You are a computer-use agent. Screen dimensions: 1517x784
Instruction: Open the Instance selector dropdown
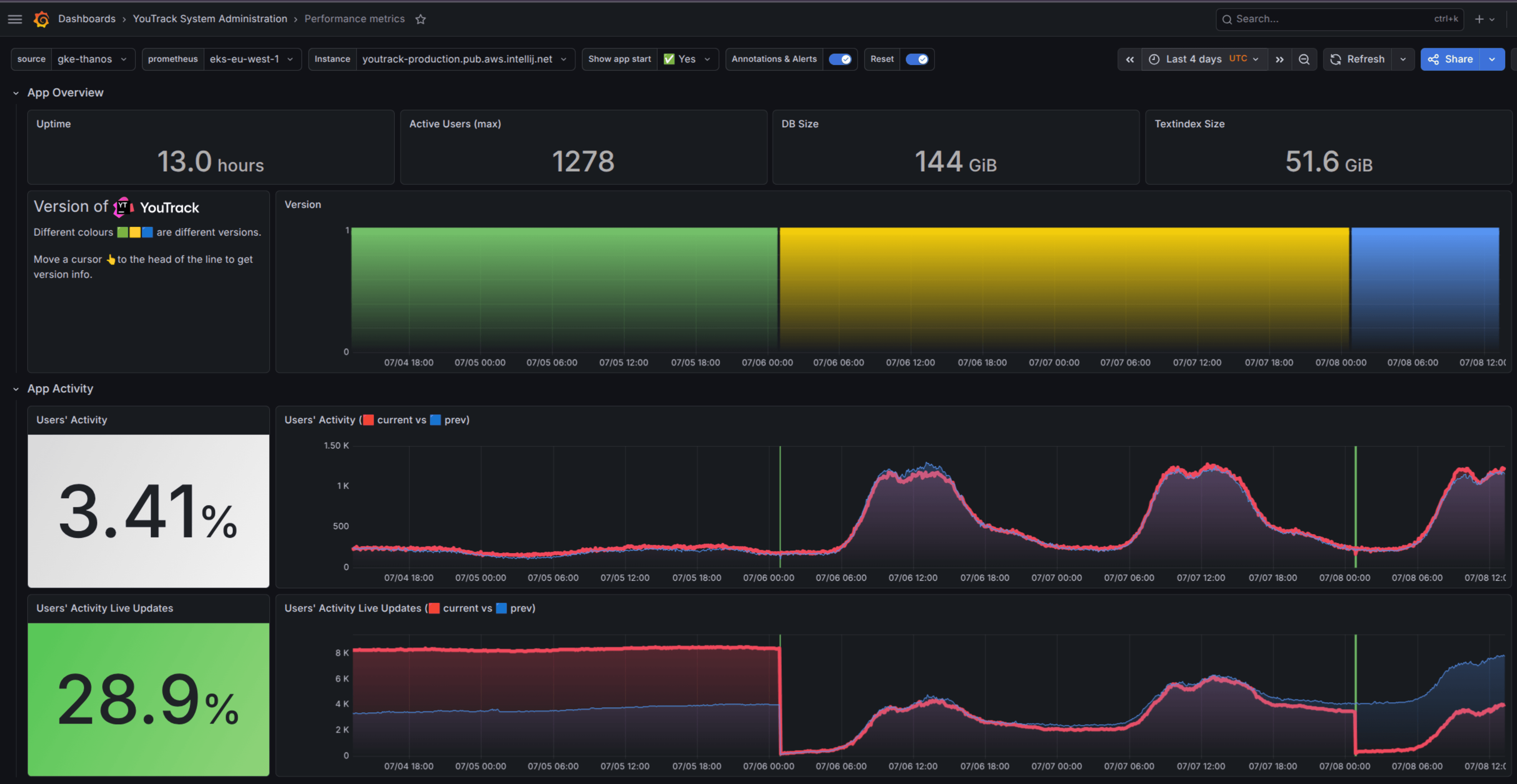465,59
